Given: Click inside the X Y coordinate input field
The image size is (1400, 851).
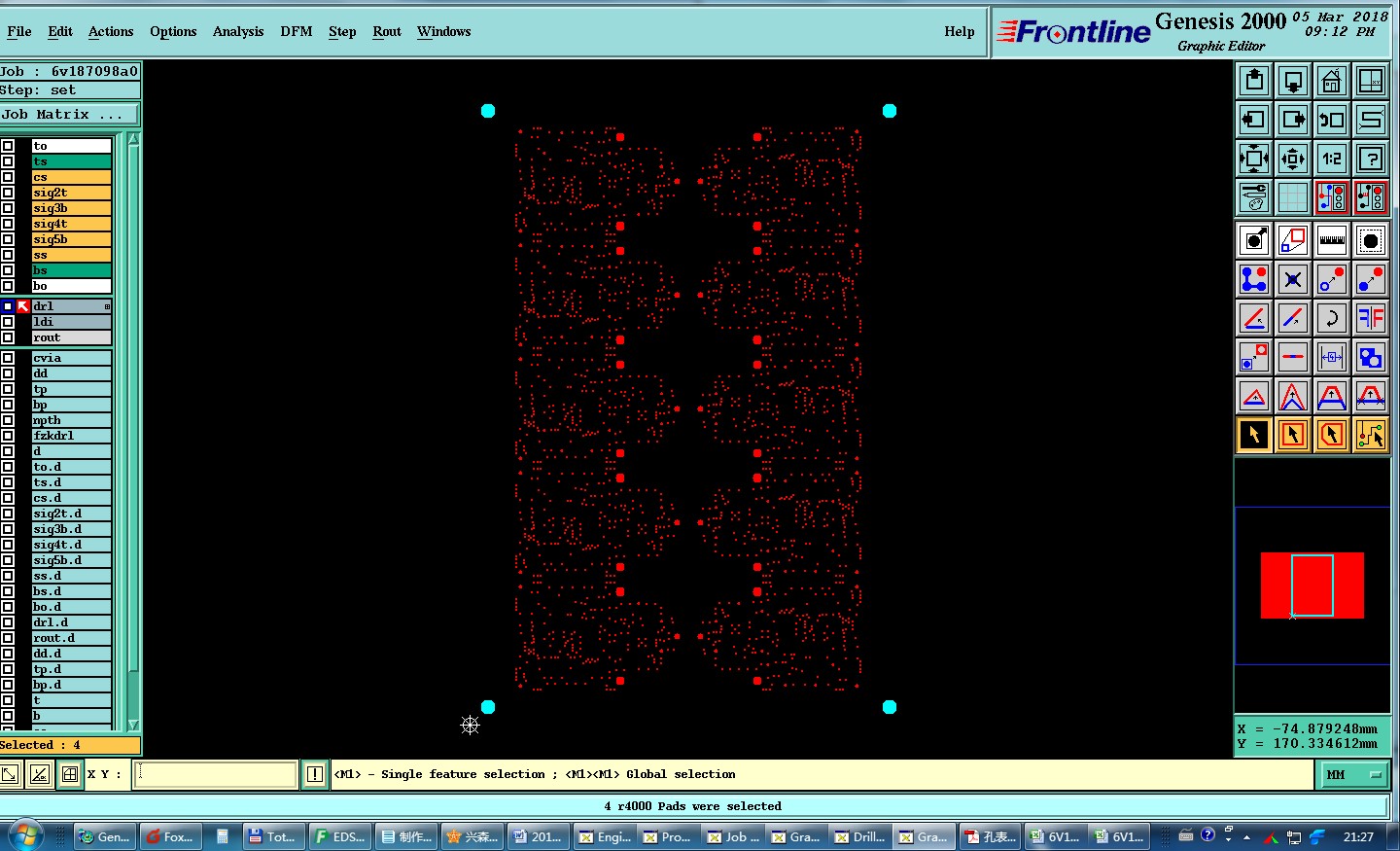Looking at the screenshot, I should (x=216, y=774).
